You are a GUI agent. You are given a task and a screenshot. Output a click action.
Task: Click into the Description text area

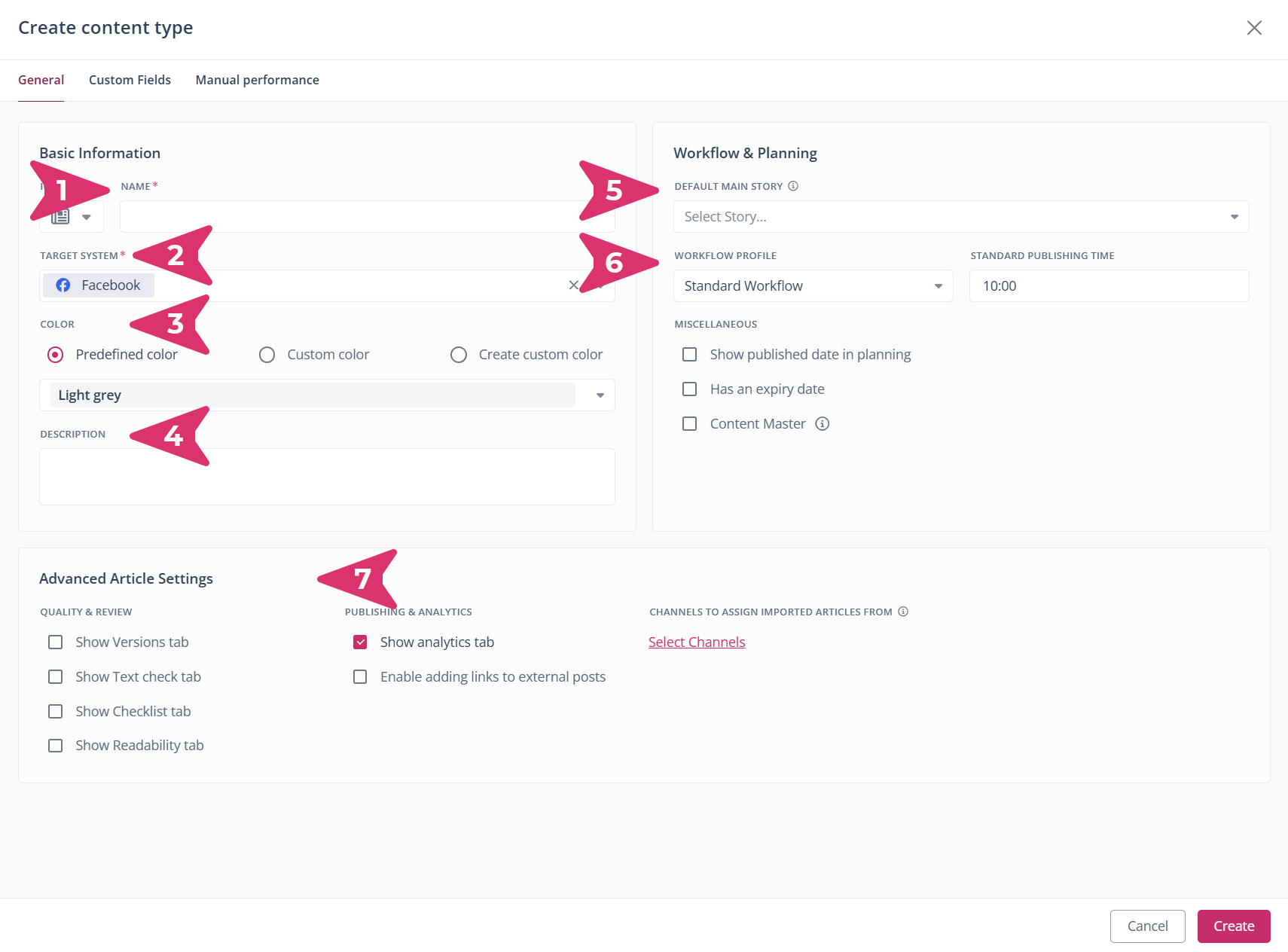(x=327, y=477)
